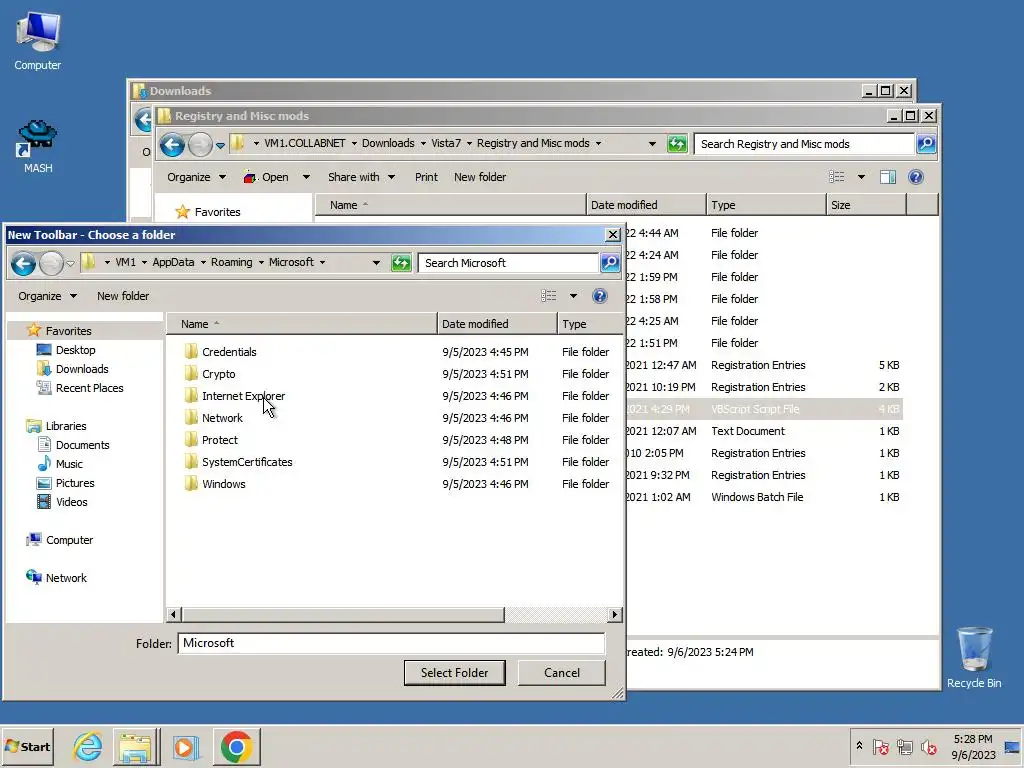
Task: Click Recent Places in the dialog sidebar
Action: click(x=89, y=388)
